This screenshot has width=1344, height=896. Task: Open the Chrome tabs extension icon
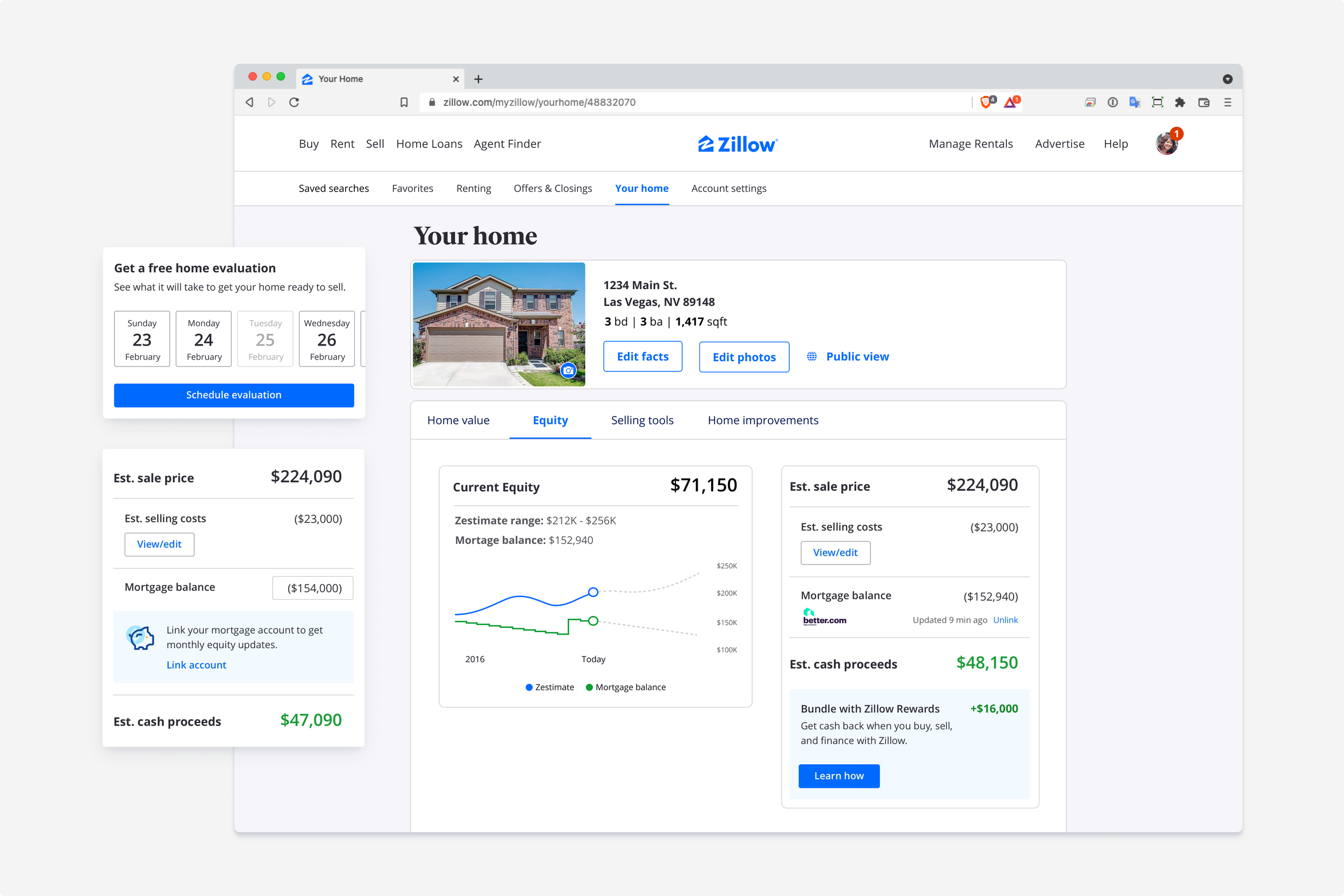tap(1090, 102)
